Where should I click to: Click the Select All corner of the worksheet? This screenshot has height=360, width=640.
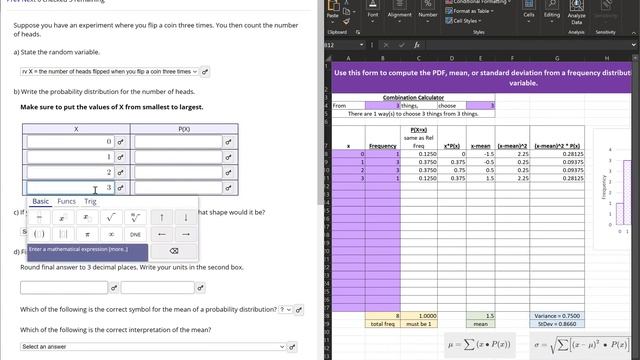pyautogui.click(x=328, y=58)
